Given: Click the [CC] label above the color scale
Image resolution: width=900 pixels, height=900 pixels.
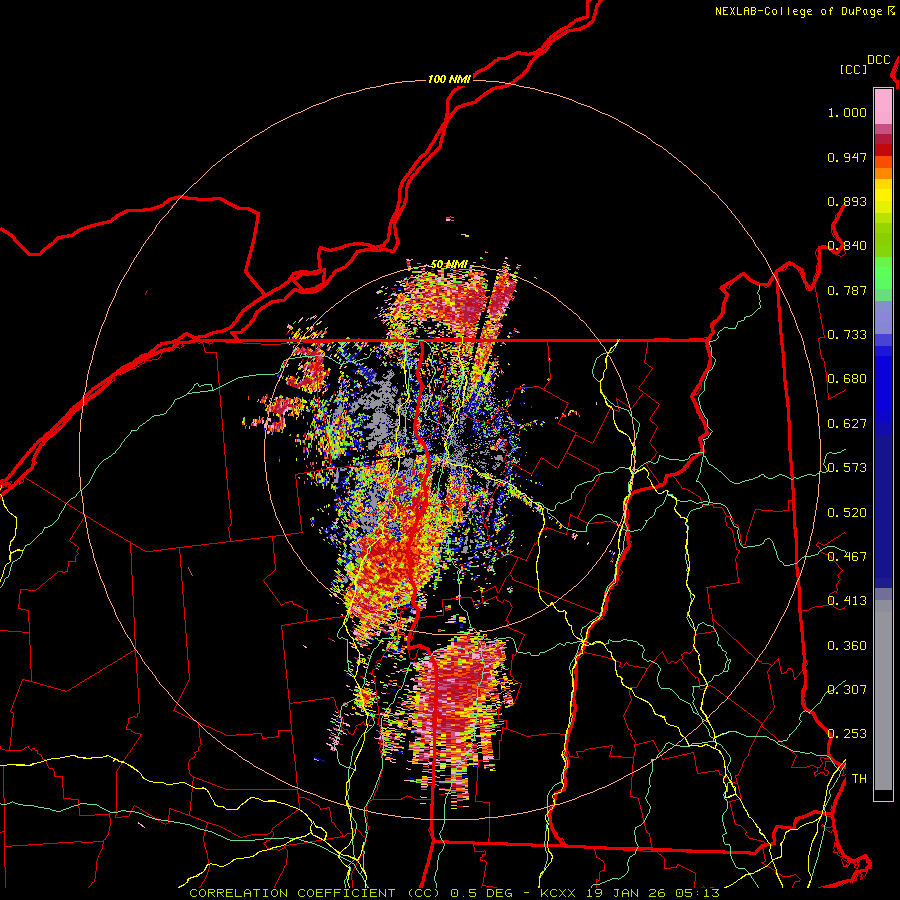Looking at the screenshot, I should pyautogui.click(x=853, y=69).
